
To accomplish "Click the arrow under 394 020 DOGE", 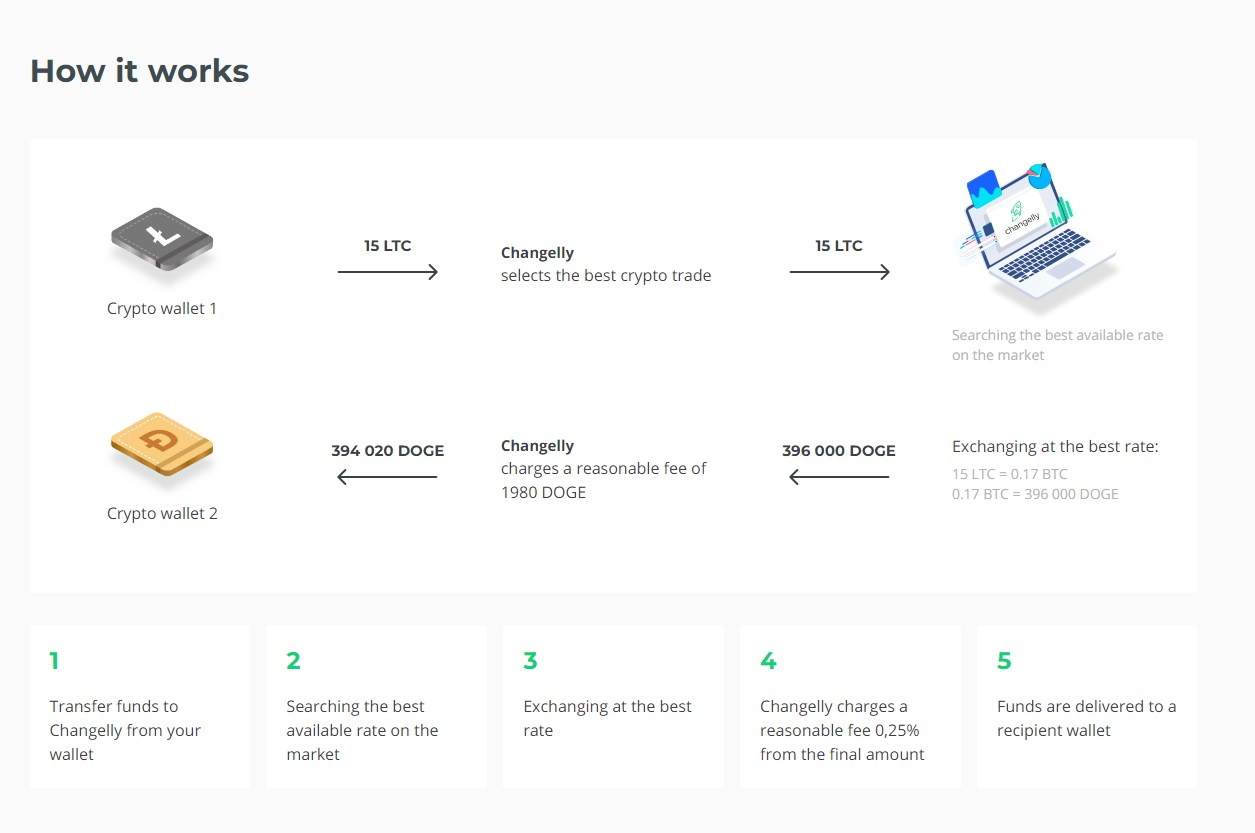I will [x=387, y=477].
